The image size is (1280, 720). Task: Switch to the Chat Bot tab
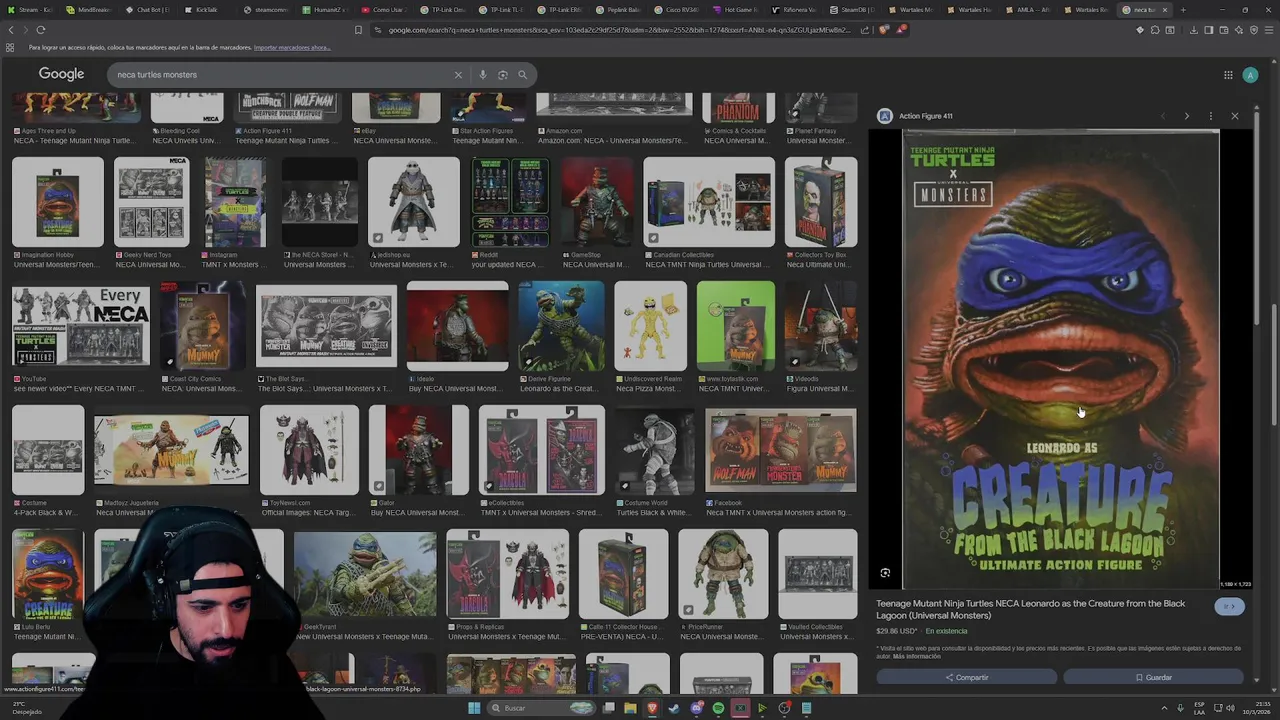point(148,10)
